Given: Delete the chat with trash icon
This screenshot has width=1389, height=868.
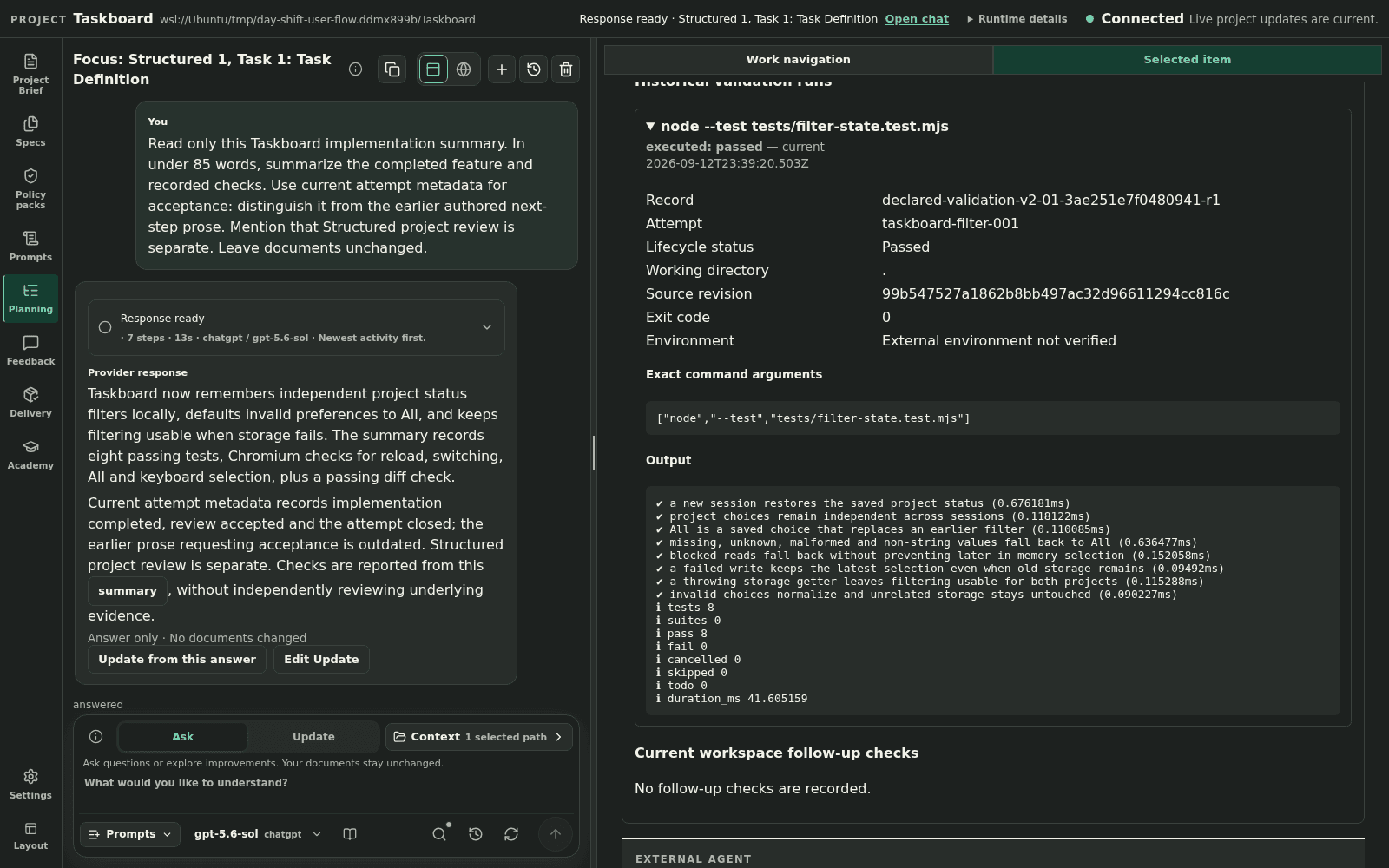Looking at the screenshot, I should tap(566, 69).
